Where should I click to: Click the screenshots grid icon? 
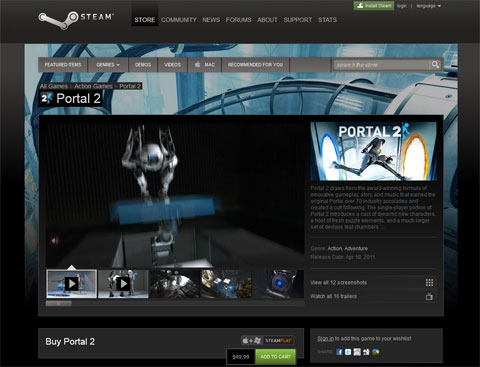429,282
